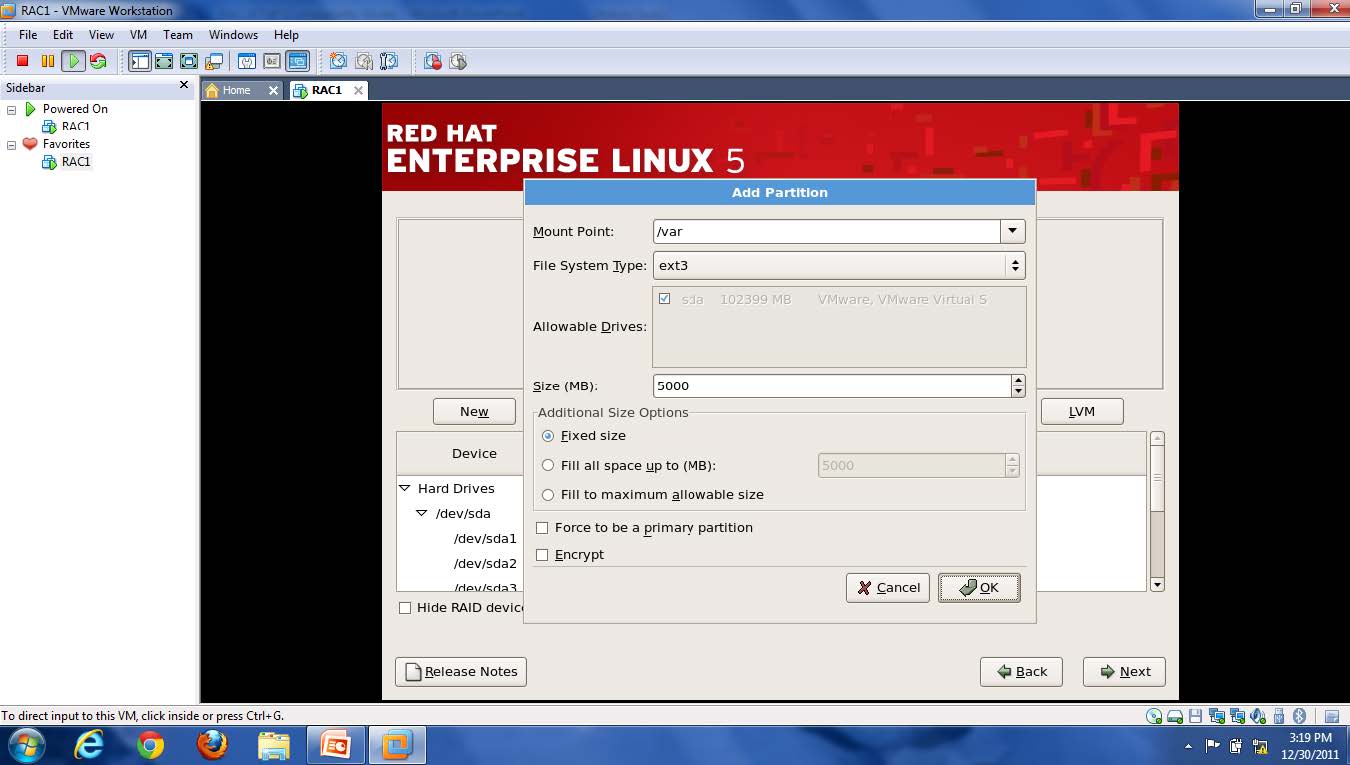Open the Help menu
The image size is (1350, 765).
[x=286, y=34]
